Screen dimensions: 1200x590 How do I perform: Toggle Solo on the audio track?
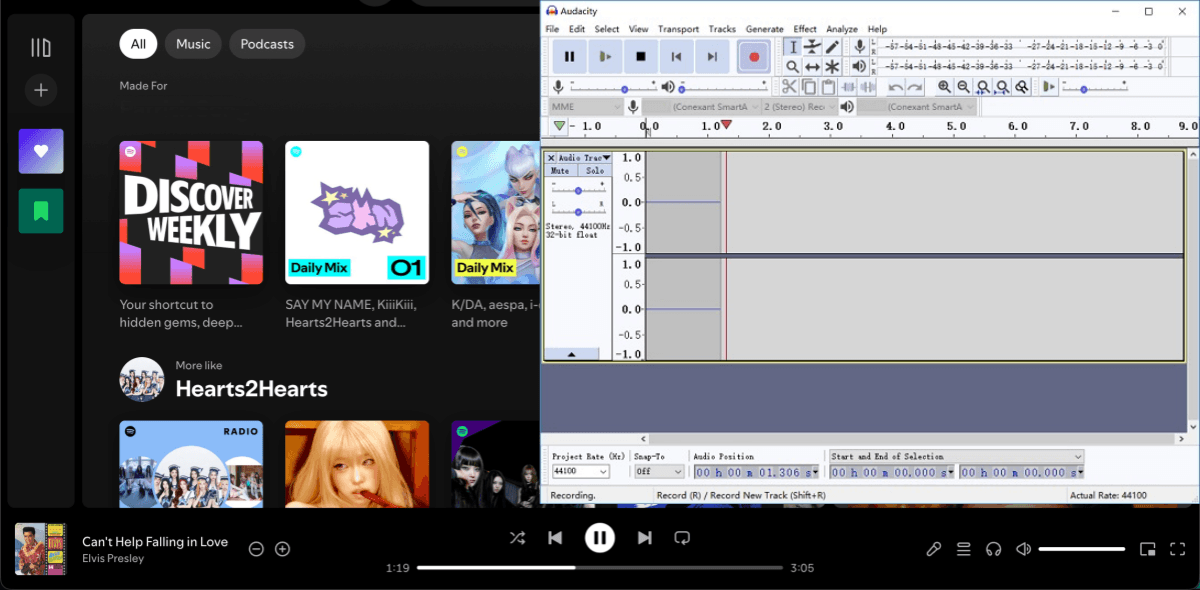click(x=595, y=171)
